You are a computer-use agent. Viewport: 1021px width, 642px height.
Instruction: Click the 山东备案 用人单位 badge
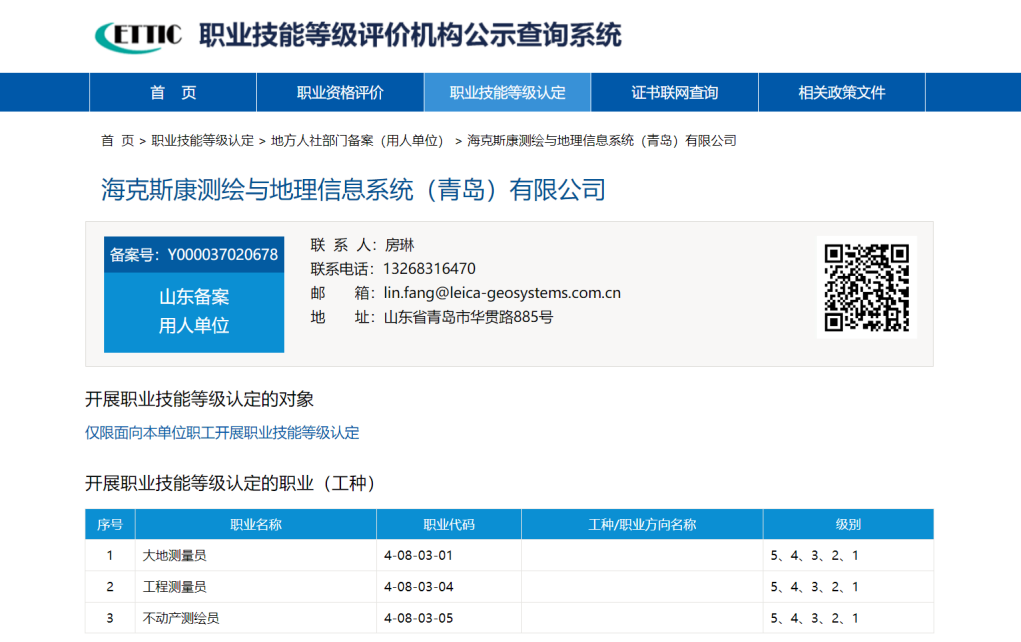point(194,312)
